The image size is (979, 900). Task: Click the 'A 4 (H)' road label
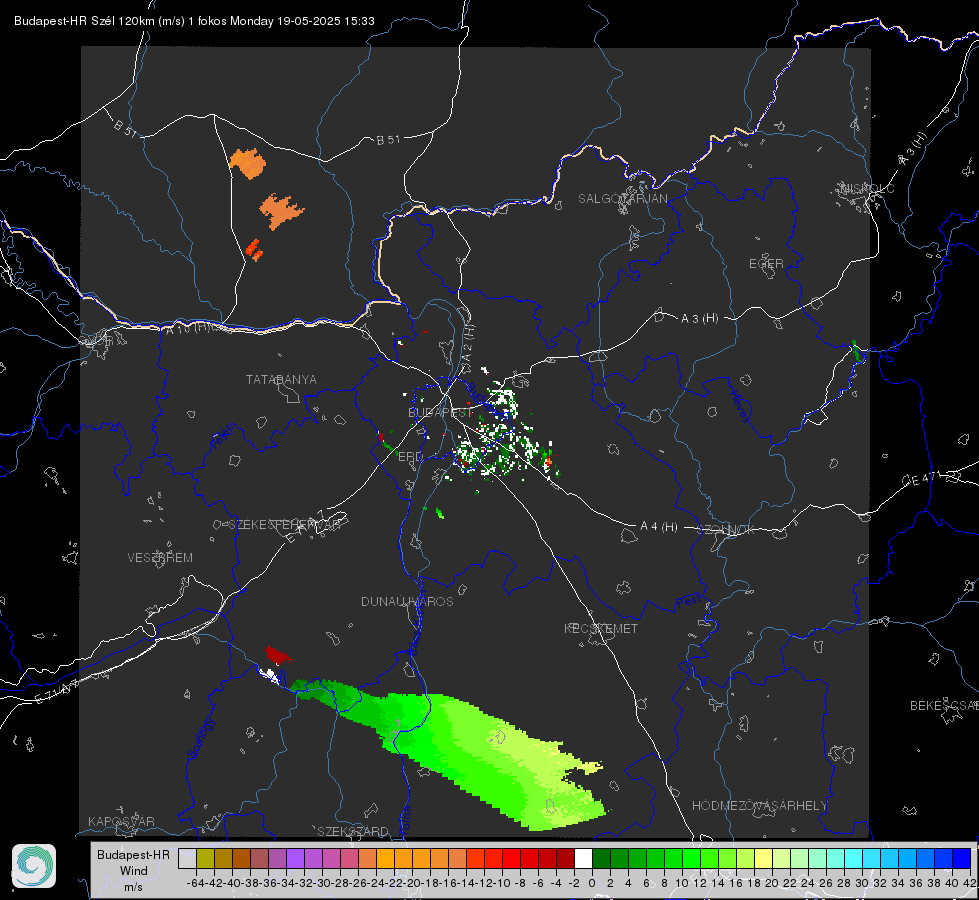pos(659,527)
